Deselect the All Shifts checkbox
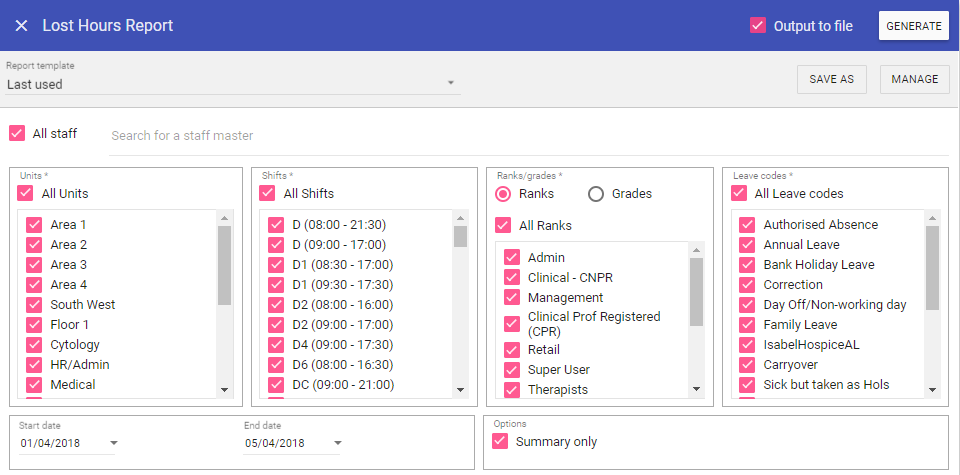The image size is (960, 475). 268,193
